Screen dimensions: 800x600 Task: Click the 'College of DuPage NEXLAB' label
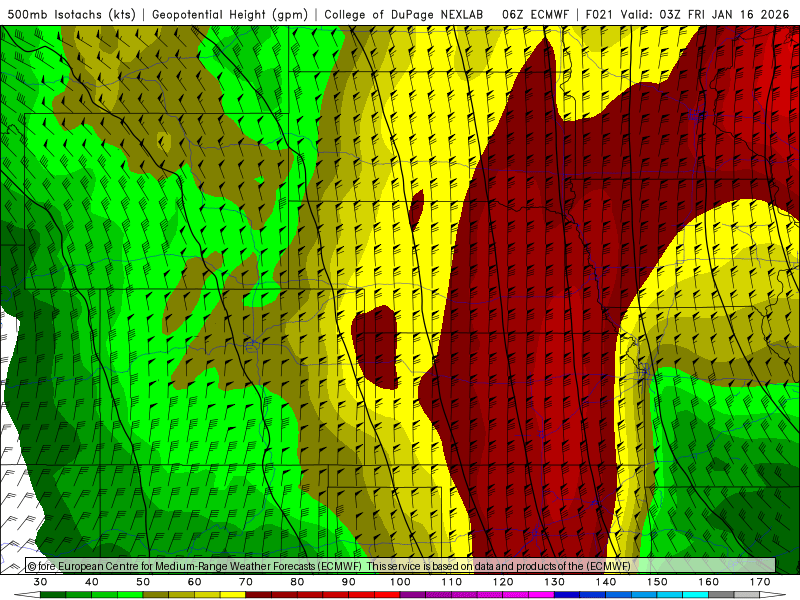point(403,14)
